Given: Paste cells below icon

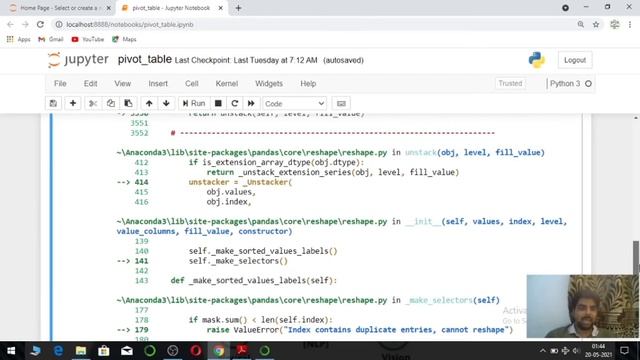Looking at the screenshot, I should (128, 104).
